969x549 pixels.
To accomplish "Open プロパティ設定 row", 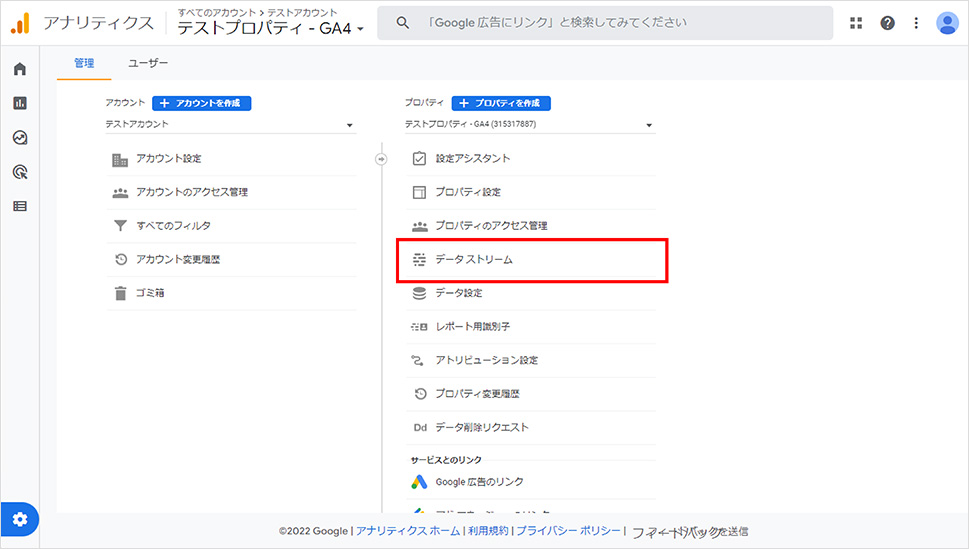I will pyautogui.click(x=531, y=192).
